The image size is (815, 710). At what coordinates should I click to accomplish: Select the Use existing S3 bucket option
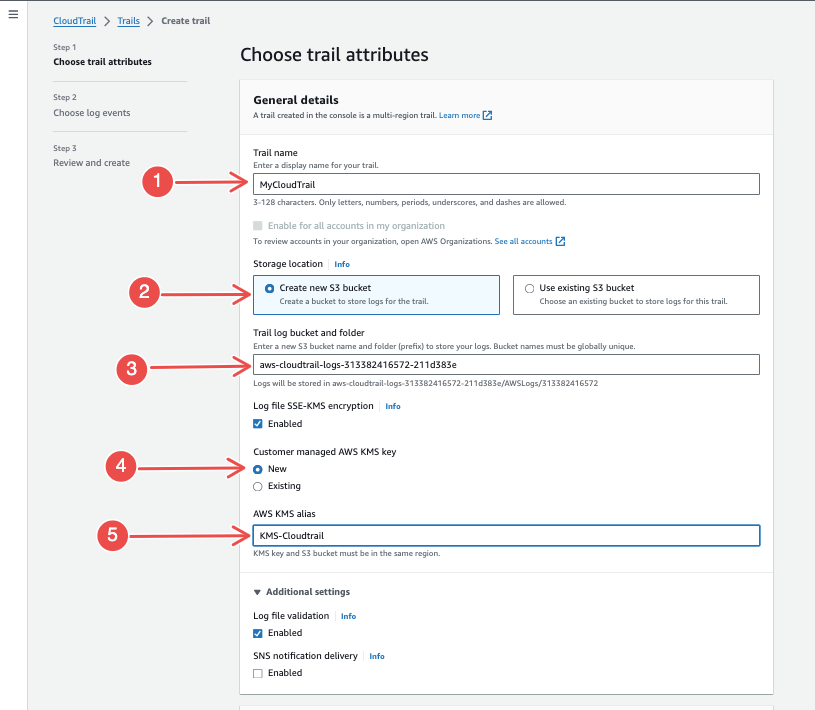[529, 289]
